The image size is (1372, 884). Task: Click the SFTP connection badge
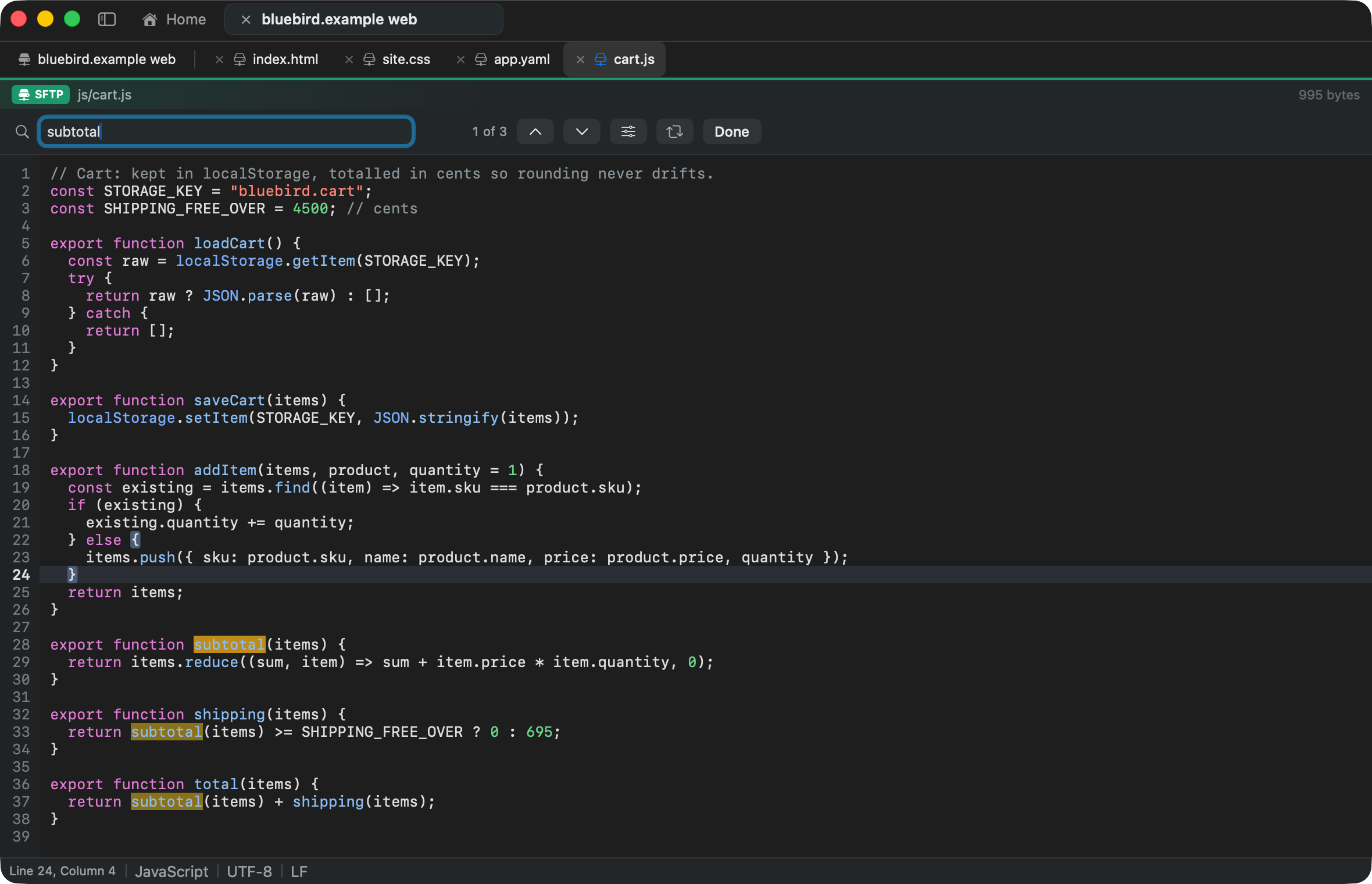[x=41, y=94]
